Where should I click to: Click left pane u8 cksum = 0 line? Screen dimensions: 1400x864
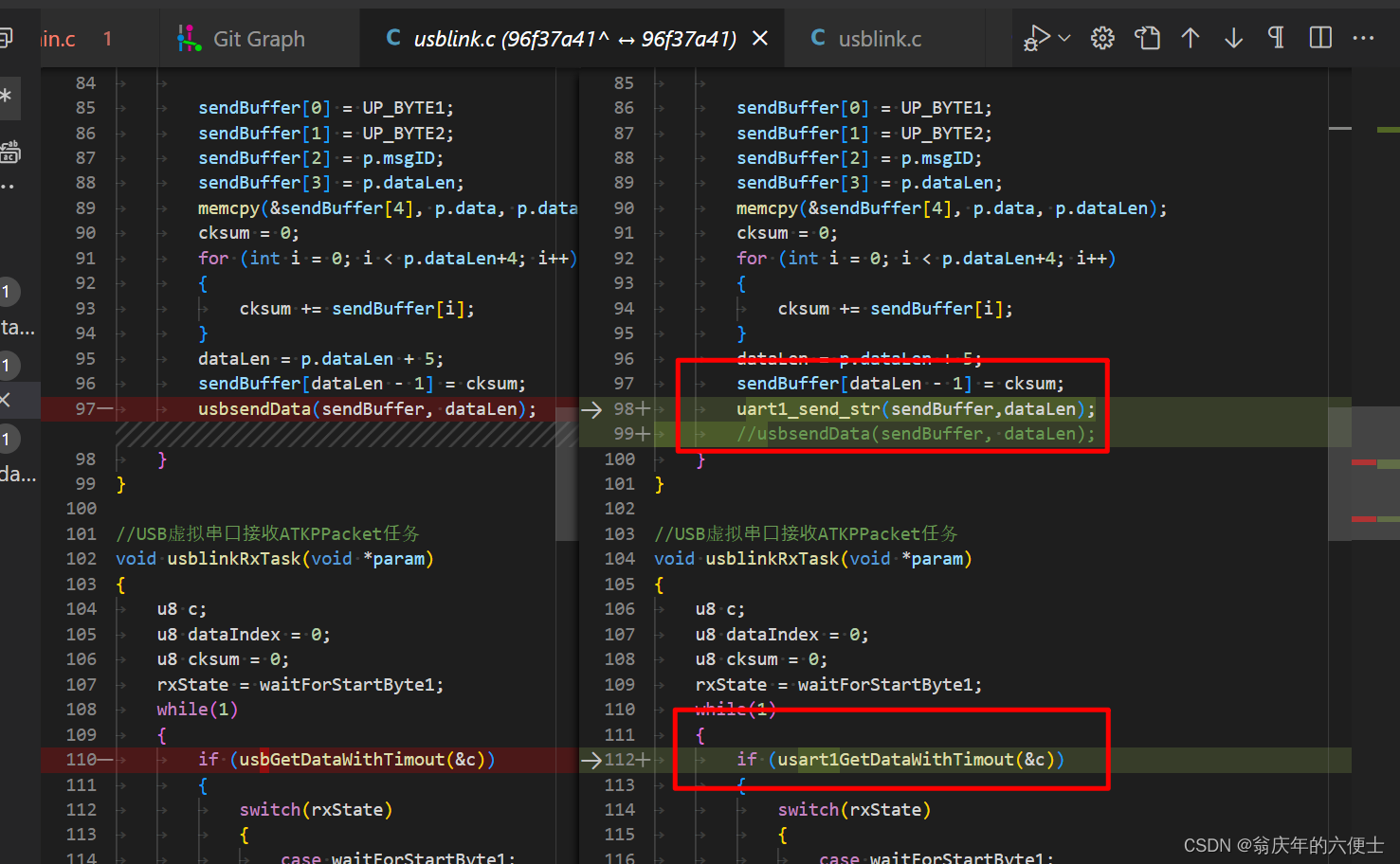click(x=224, y=659)
